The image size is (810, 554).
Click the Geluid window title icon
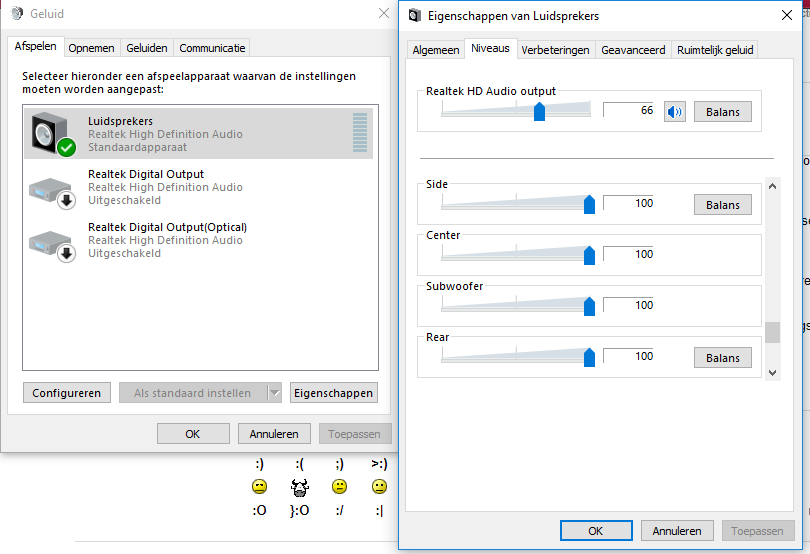click(16, 14)
